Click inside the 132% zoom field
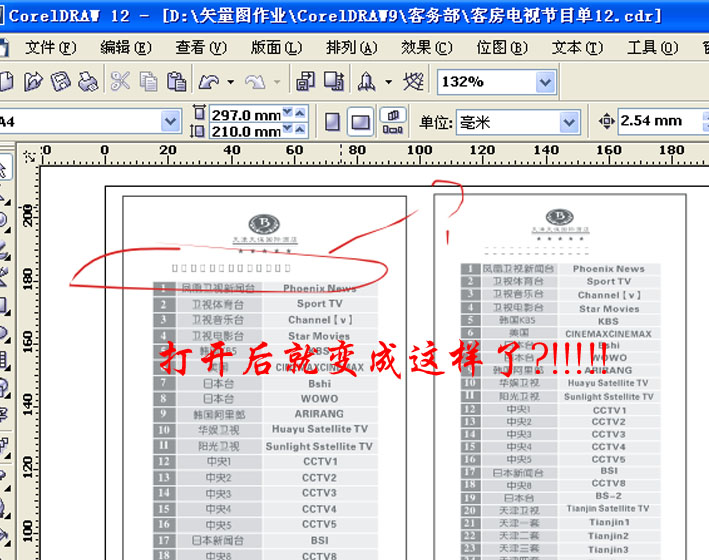 click(487, 82)
